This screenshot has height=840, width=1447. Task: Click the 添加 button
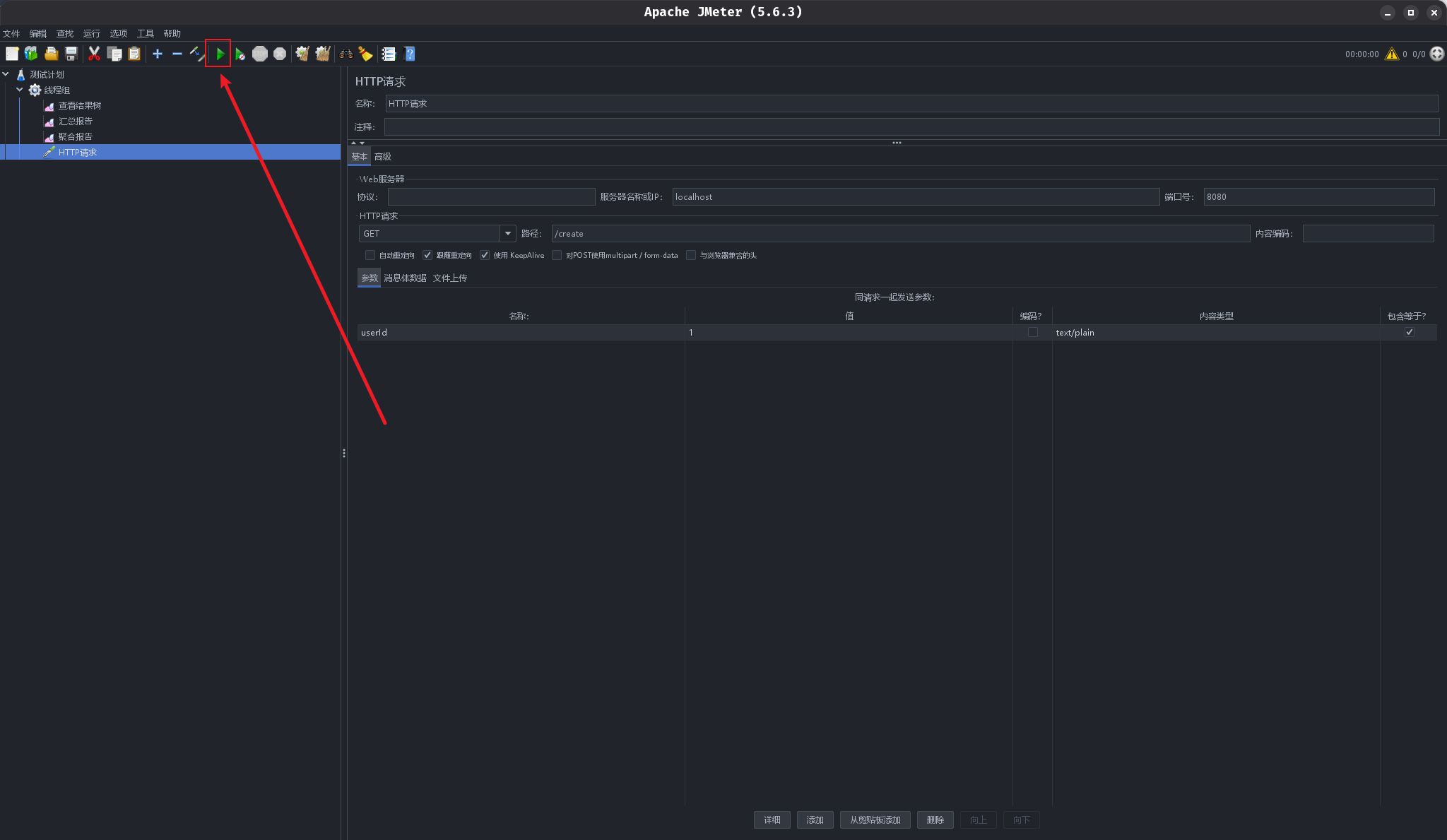pyautogui.click(x=815, y=820)
